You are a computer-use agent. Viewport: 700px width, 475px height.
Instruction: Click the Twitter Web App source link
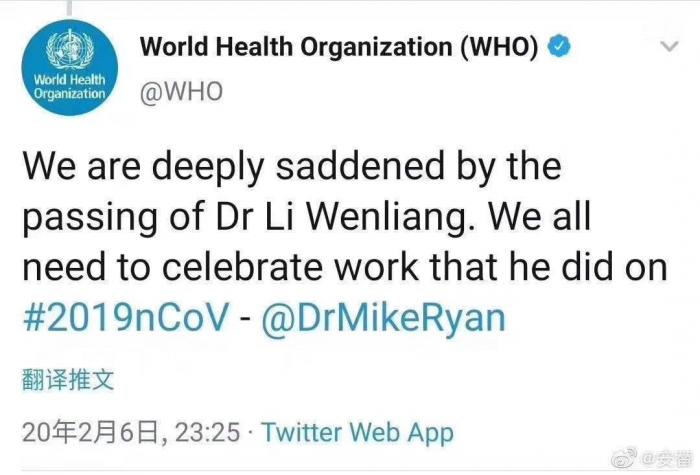(357, 432)
